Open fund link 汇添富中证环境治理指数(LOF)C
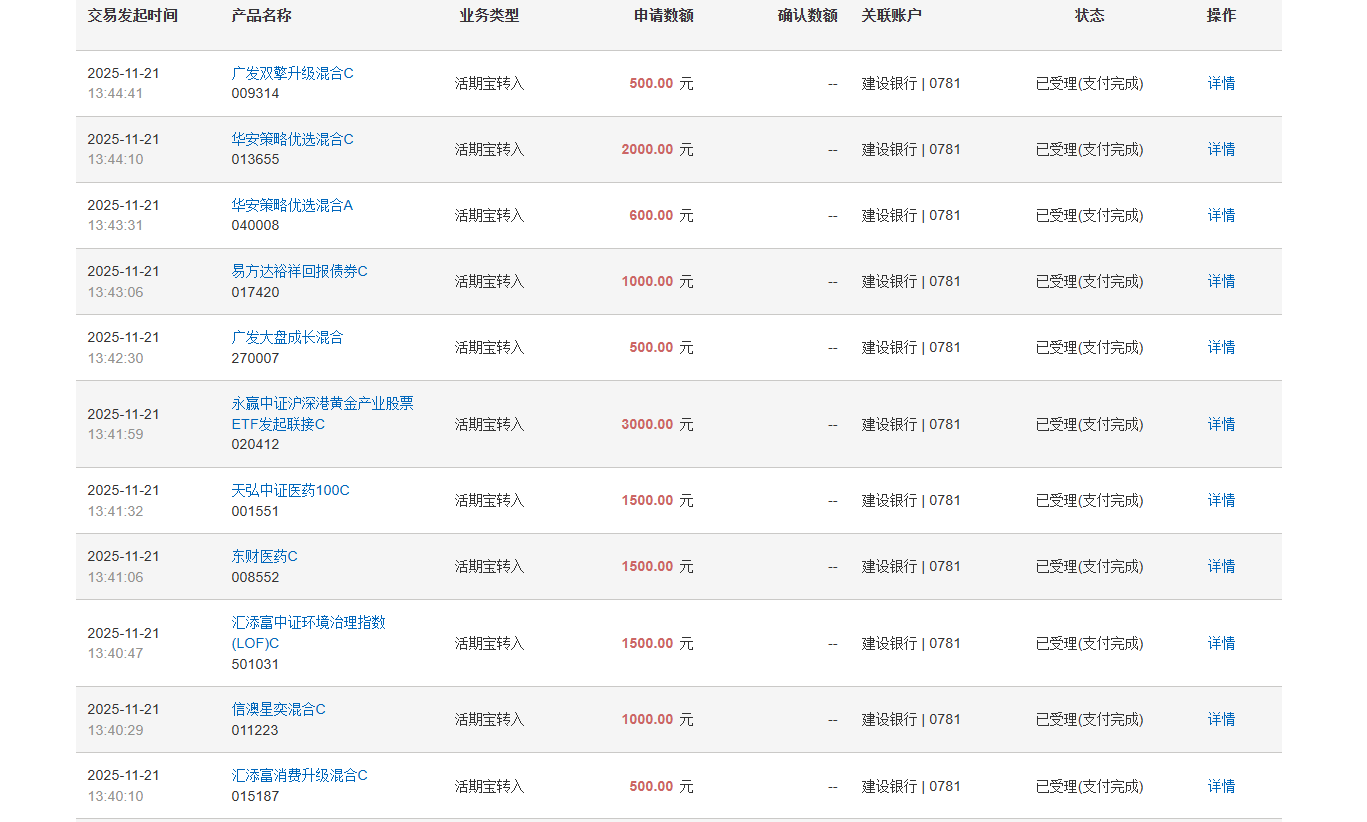Viewport: 1367px width, 822px height. pyautogui.click(x=308, y=633)
